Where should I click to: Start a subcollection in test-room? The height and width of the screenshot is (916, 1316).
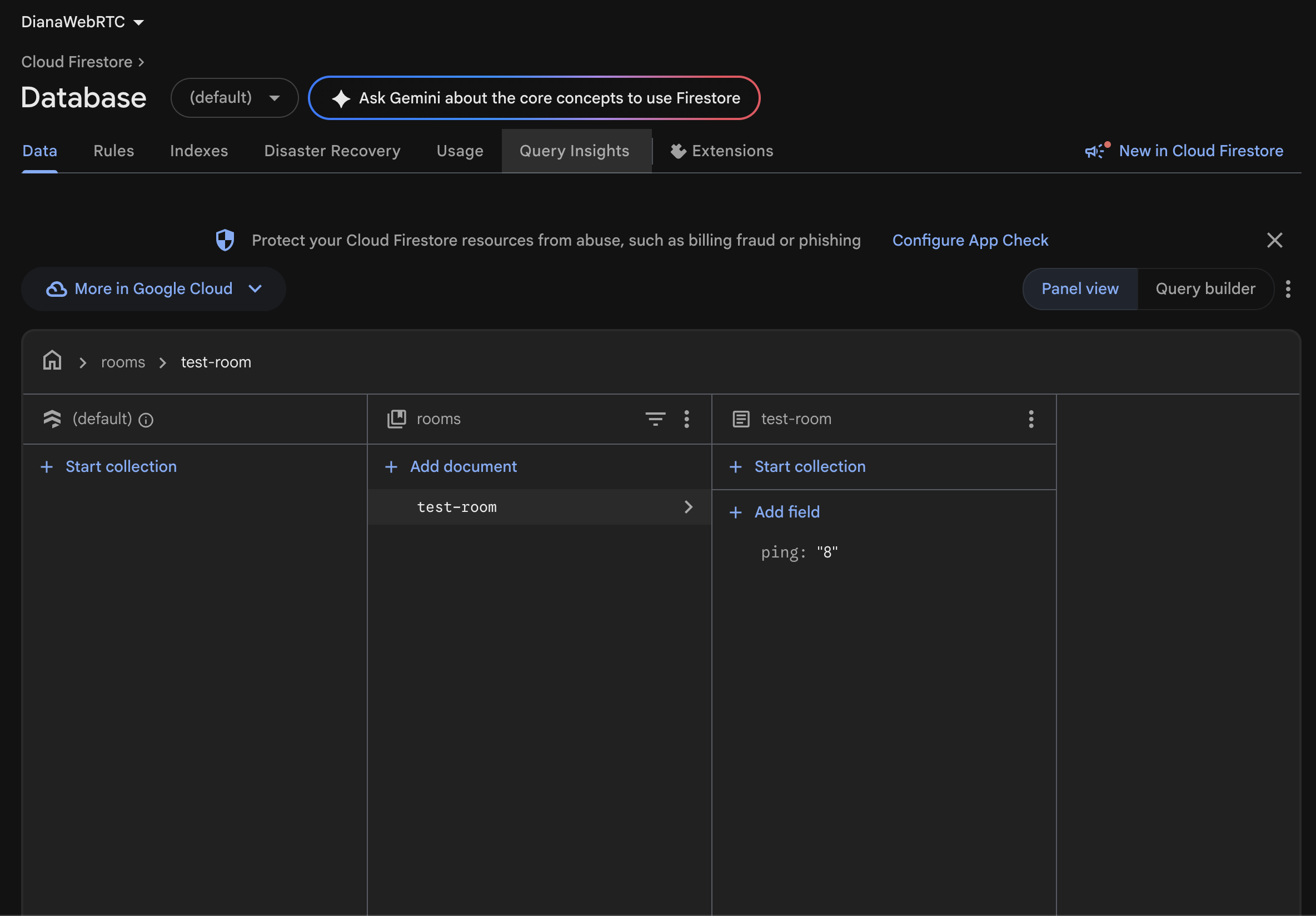click(798, 466)
